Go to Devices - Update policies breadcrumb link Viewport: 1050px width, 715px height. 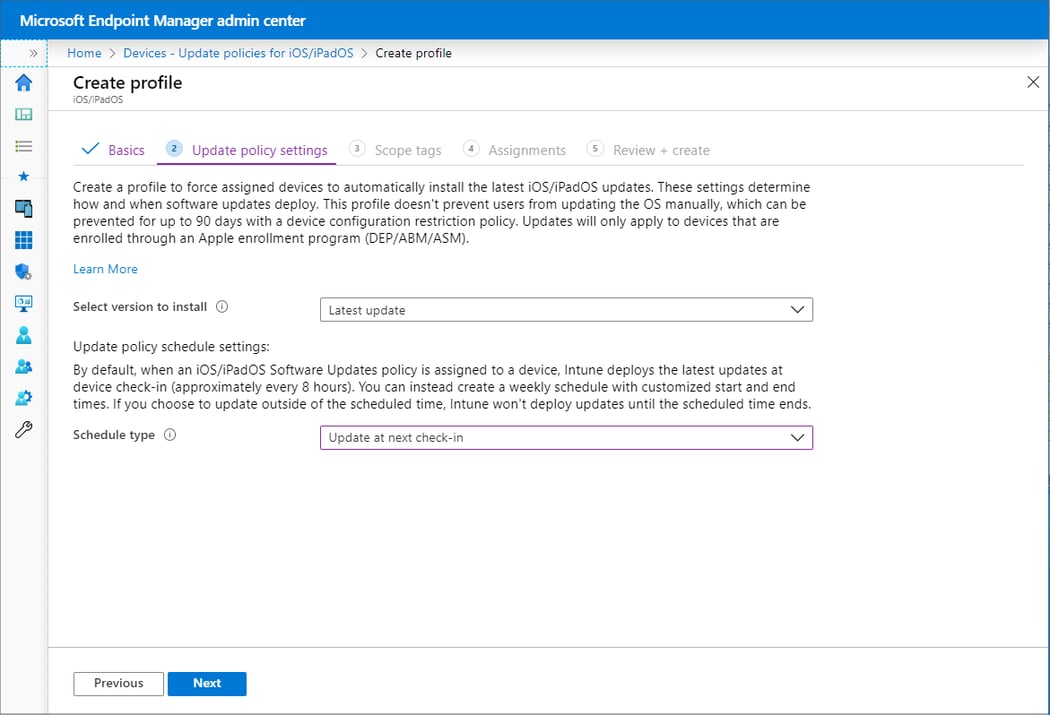(239, 52)
